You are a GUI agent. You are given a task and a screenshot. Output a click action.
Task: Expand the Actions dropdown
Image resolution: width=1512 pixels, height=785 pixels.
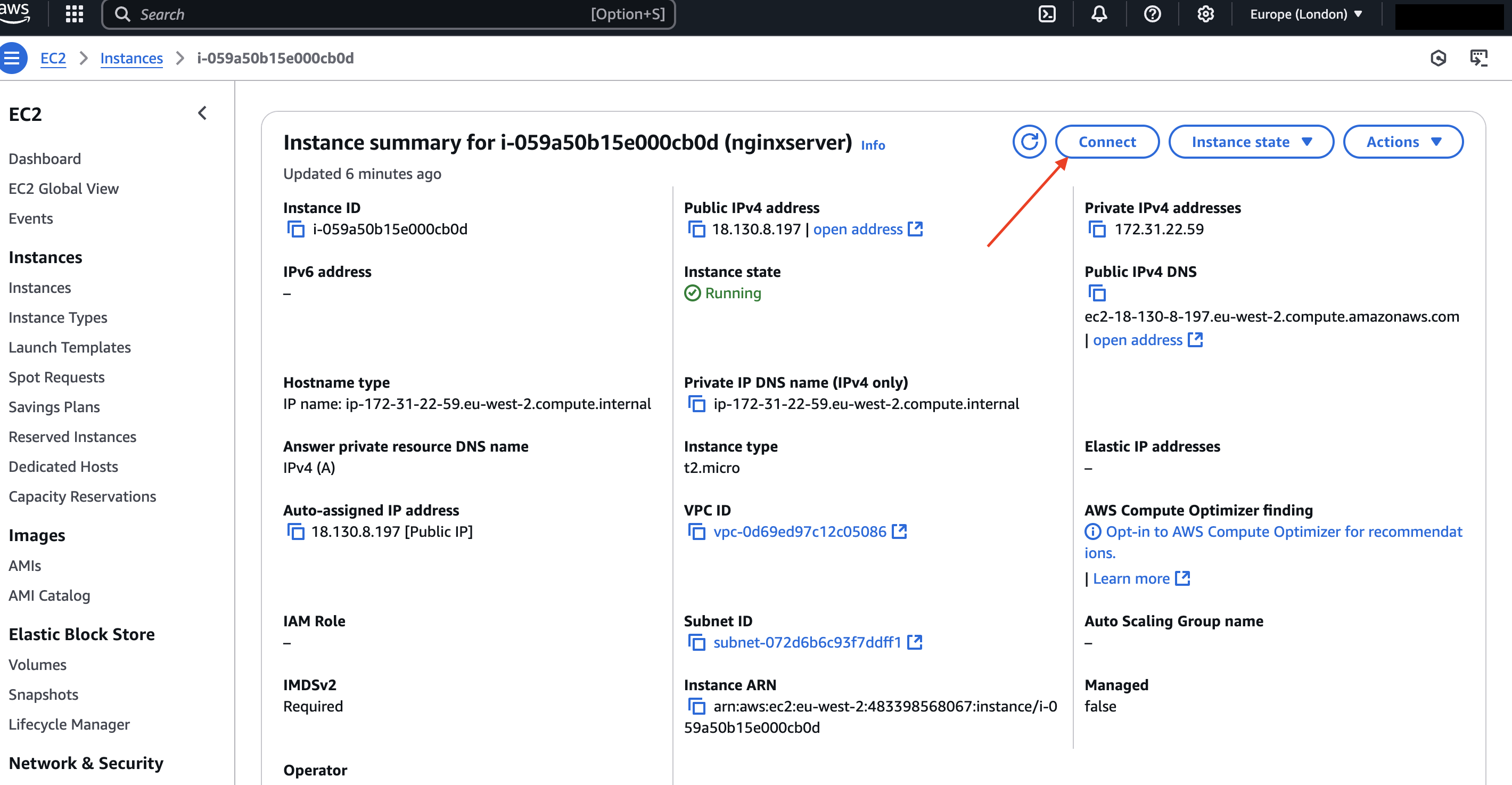1403,142
